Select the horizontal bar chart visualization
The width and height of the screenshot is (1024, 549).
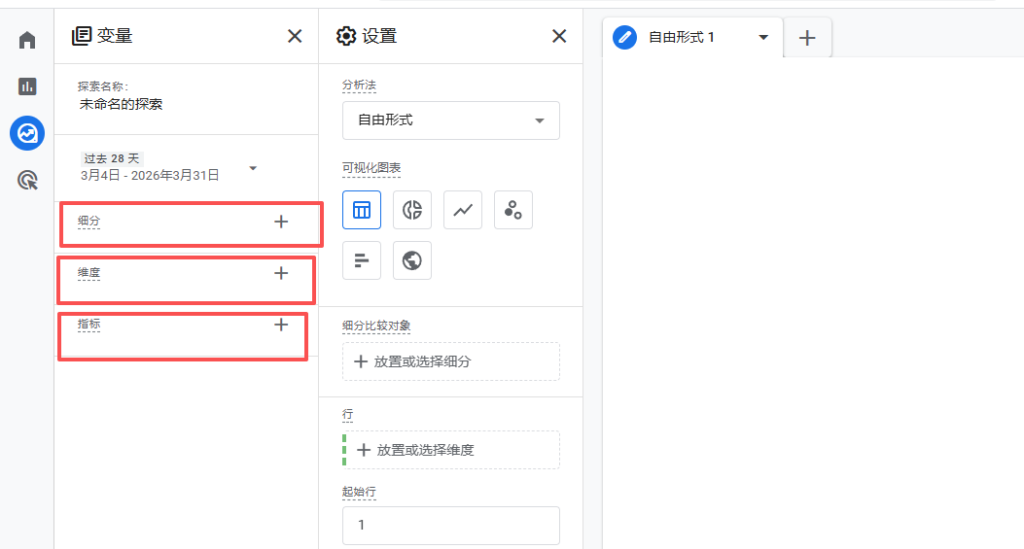[x=361, y=261]
